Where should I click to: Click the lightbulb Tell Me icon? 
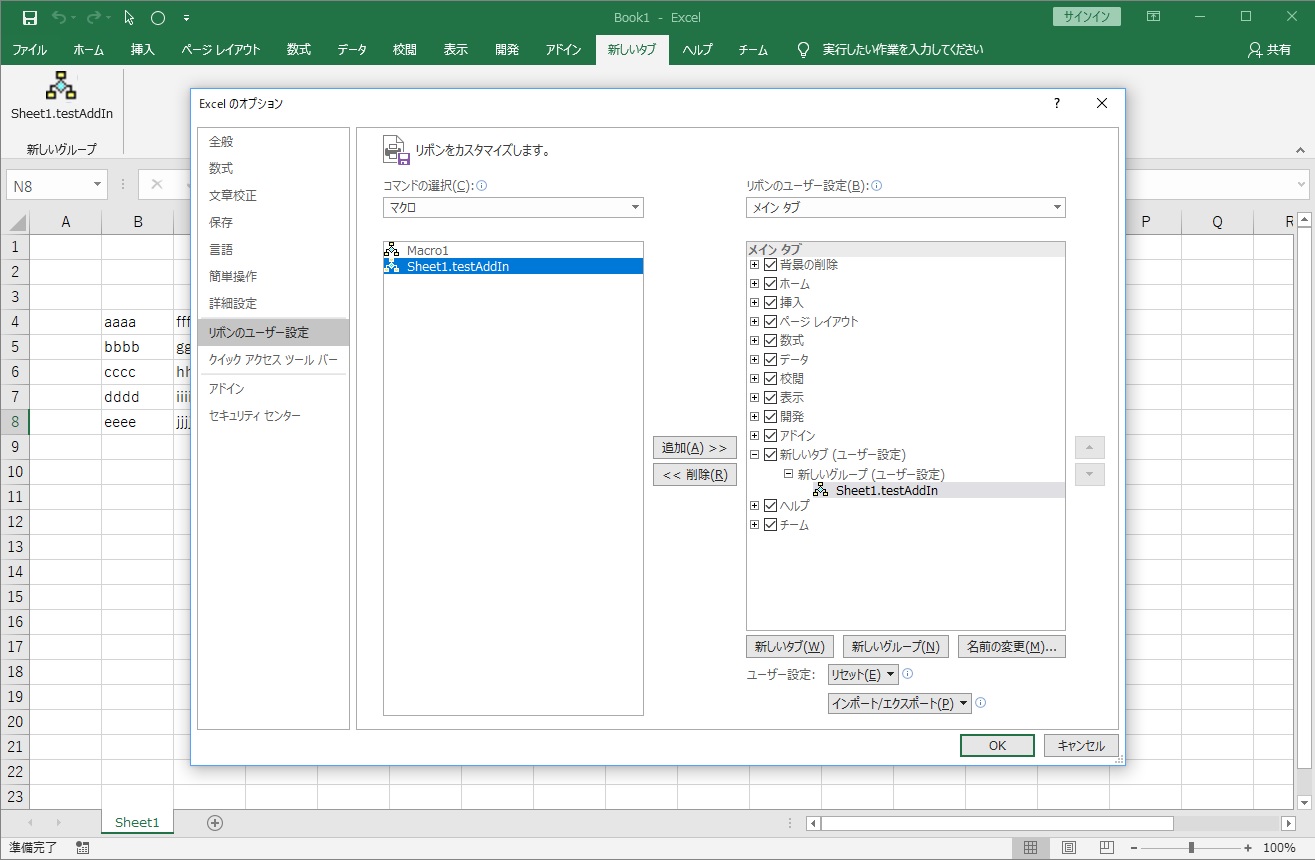click(802, 49)
